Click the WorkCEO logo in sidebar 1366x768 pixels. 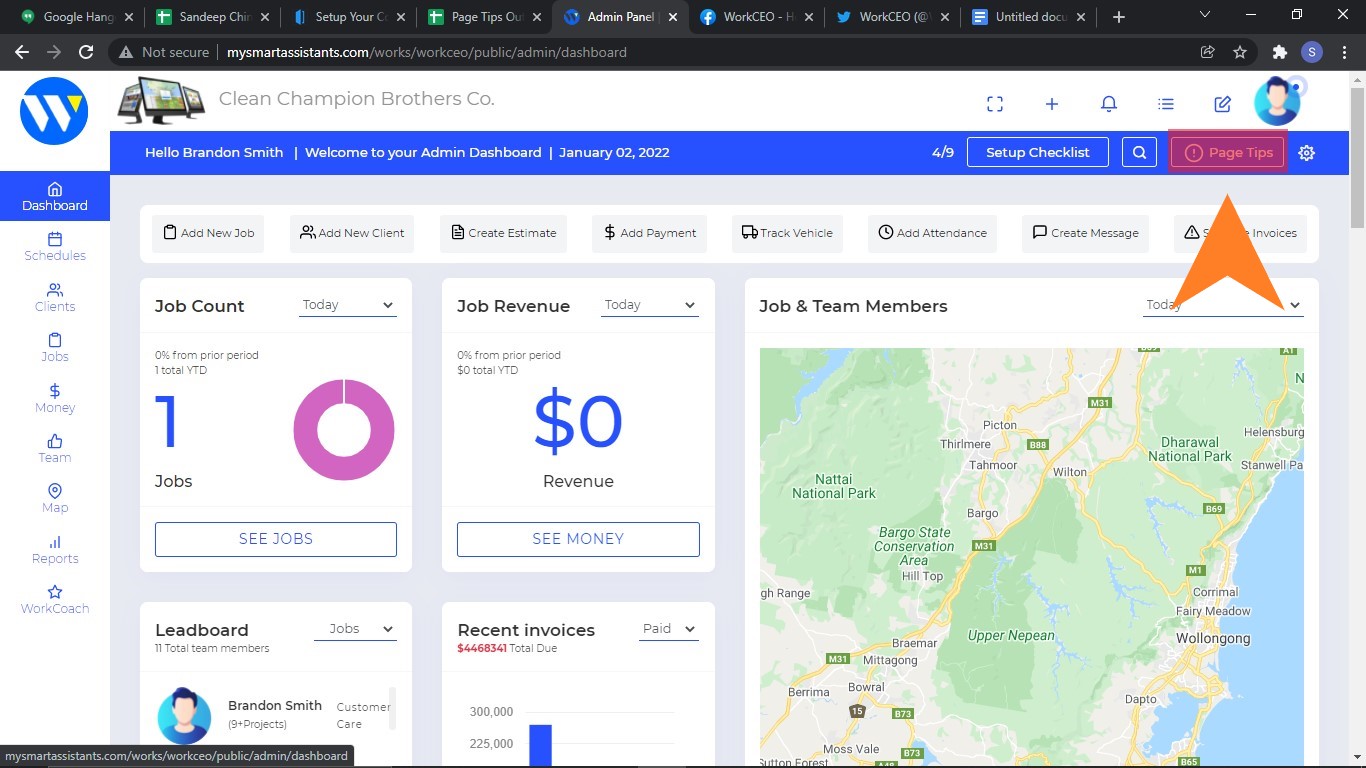click(x=54, y=111)
